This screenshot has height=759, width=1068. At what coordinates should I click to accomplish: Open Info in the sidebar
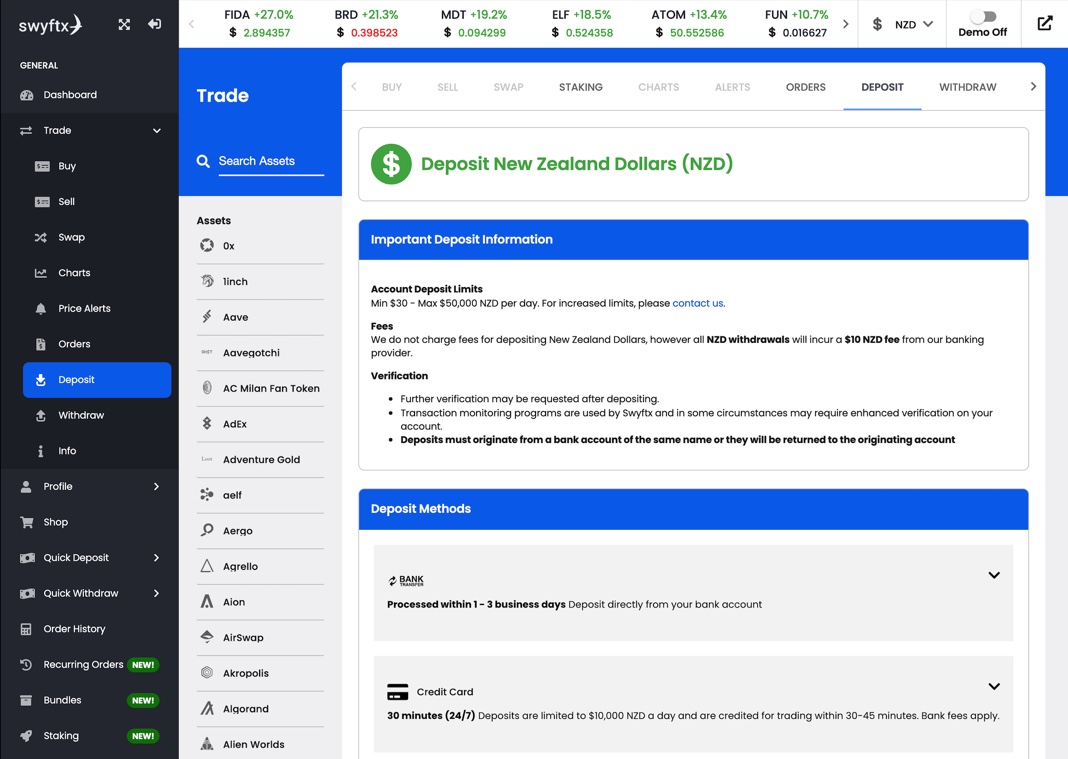point(97,451)
